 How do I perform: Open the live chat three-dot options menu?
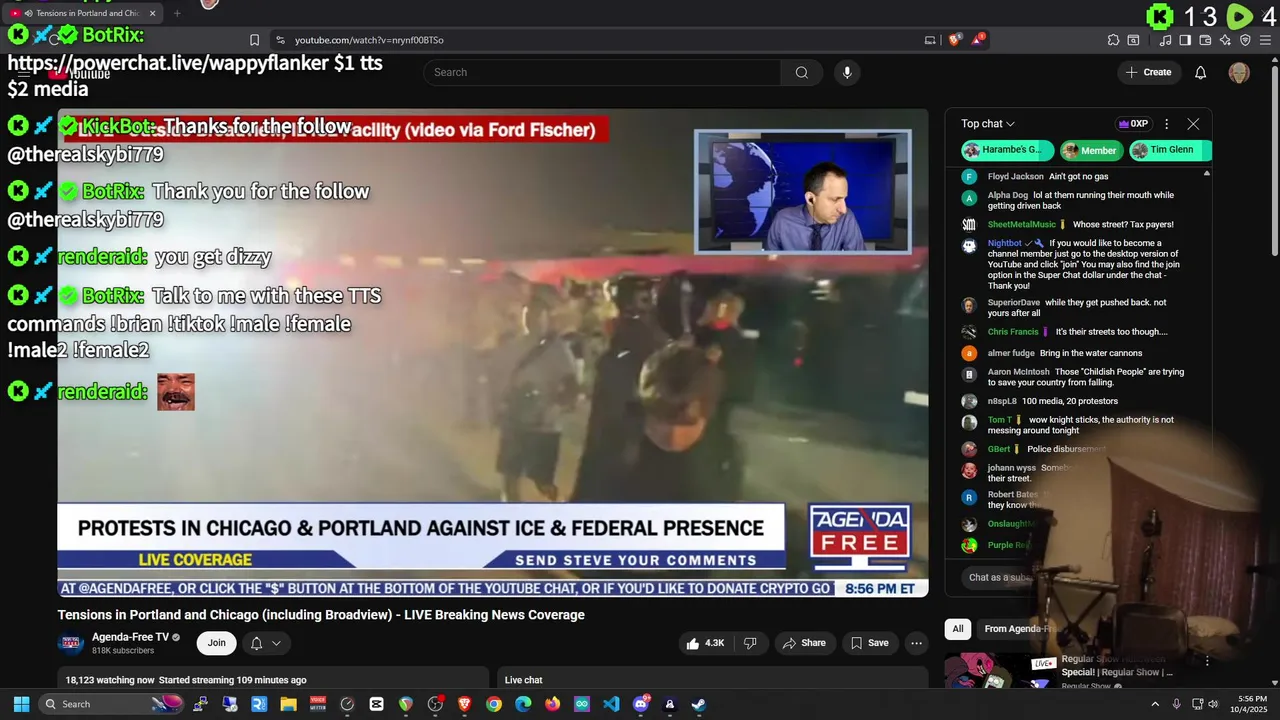[1166, 124]
